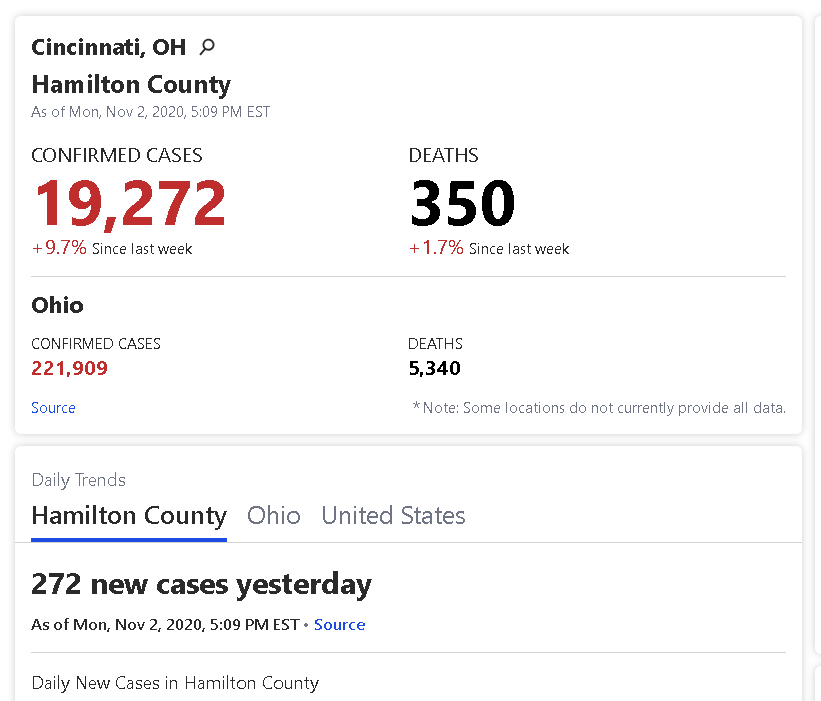Click the As of Mon, Nov 2 timestamp under Hamilton County
The width and height of the screenshot is (821, 701).
150,112
